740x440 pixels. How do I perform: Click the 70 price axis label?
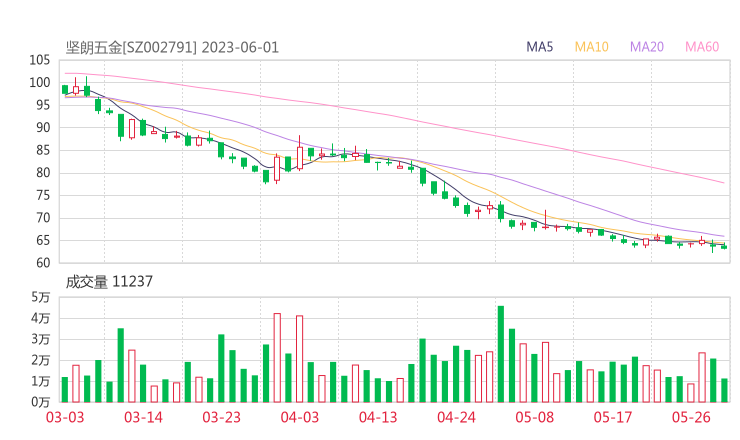tap(43, 218)
